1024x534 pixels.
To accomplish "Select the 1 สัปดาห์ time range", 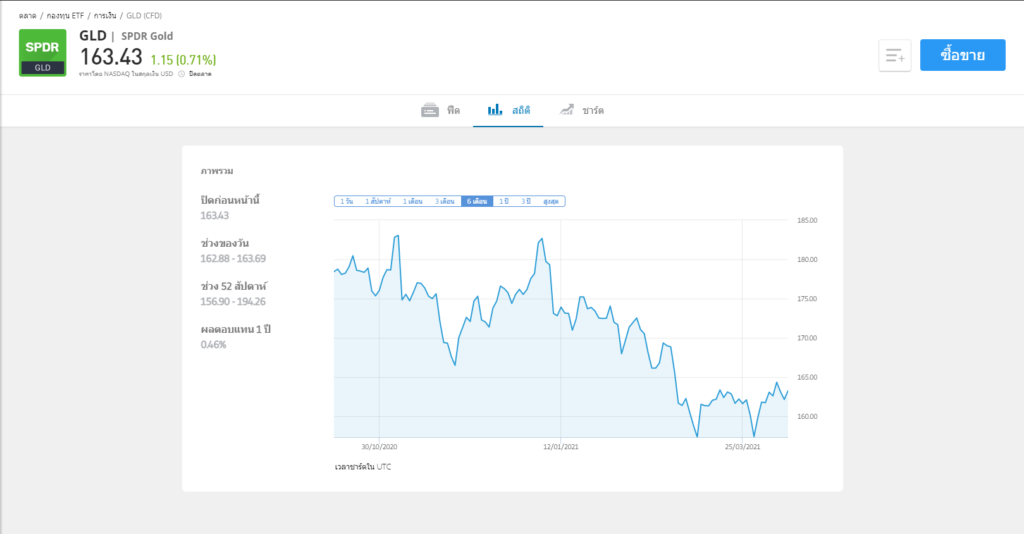I will (380, 201).
